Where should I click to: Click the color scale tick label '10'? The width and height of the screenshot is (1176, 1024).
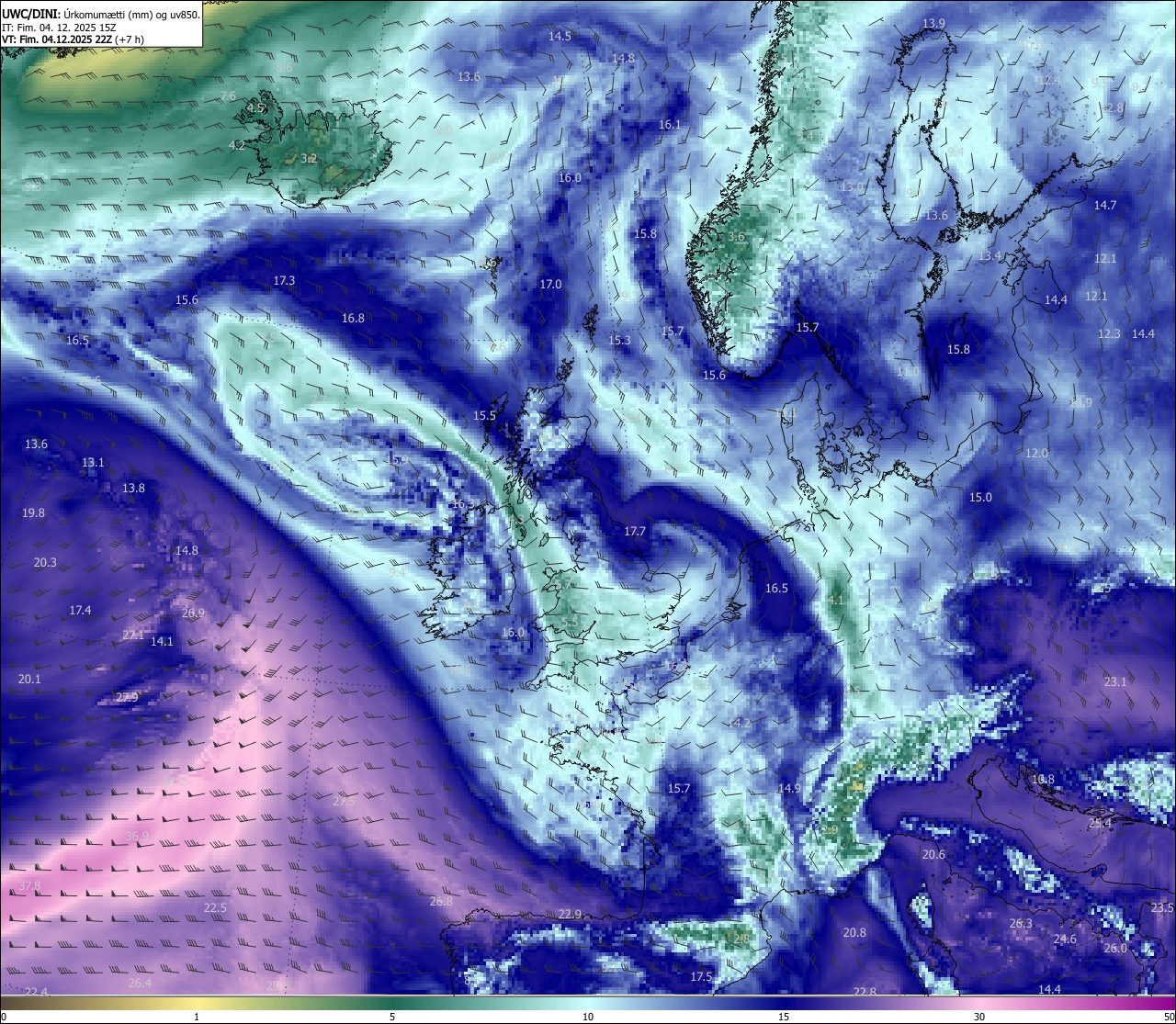tap(588, 1017)
